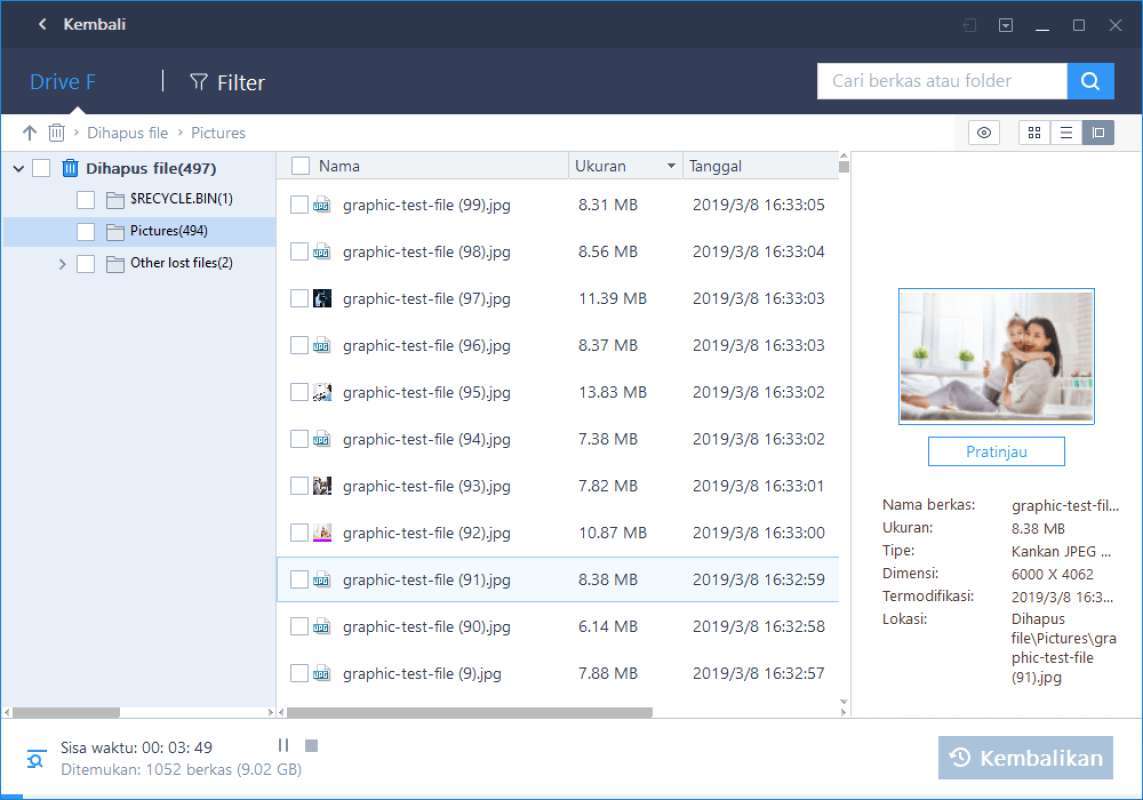Open the Filter options
Screen dimensions: 1143x800
coord(227,82)
